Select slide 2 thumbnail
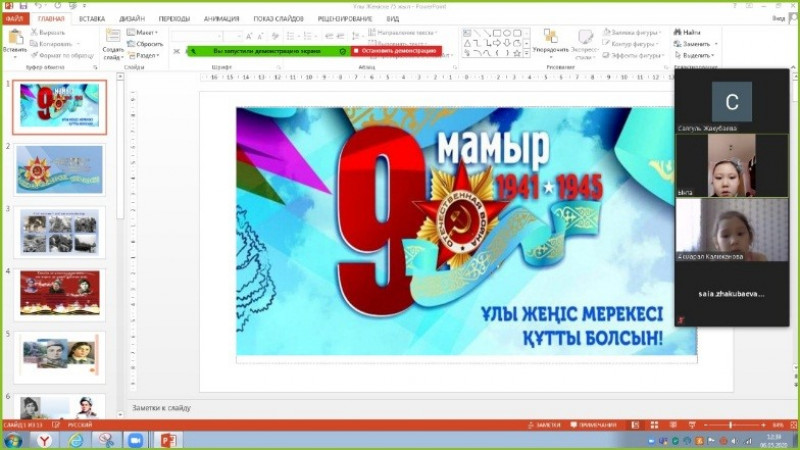This screenshot has width=800, height=450. (60, 169)
